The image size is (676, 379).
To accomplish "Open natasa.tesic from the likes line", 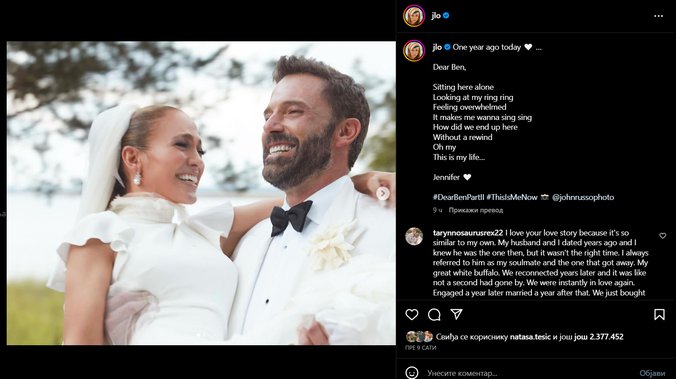I will pyautogui.click(x=530, y=337).
